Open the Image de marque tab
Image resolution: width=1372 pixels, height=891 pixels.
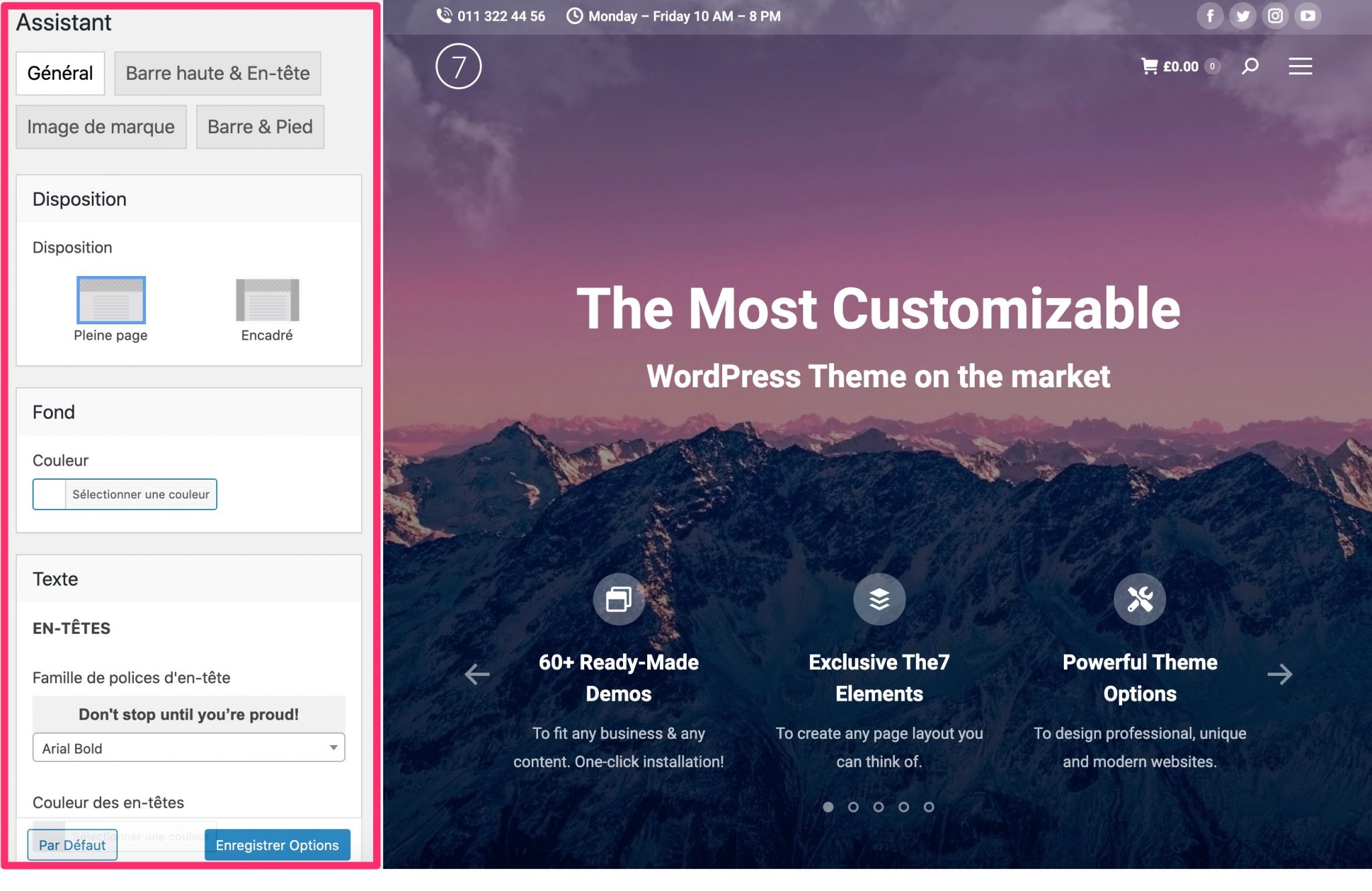(x=100, y=127)
